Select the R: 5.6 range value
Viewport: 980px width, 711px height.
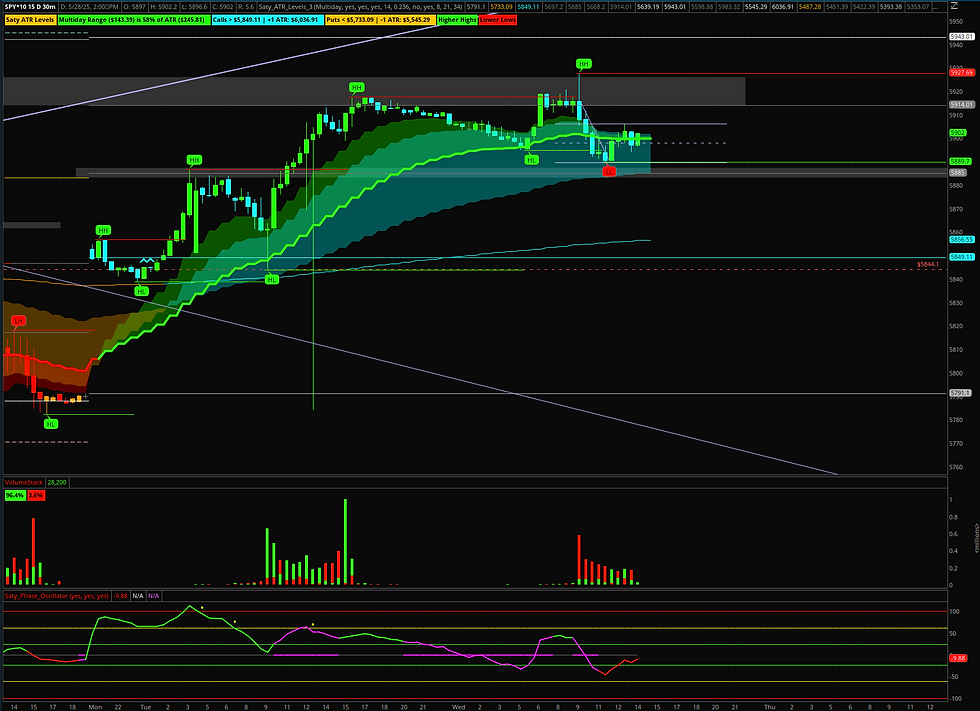(x=246, y=7)
